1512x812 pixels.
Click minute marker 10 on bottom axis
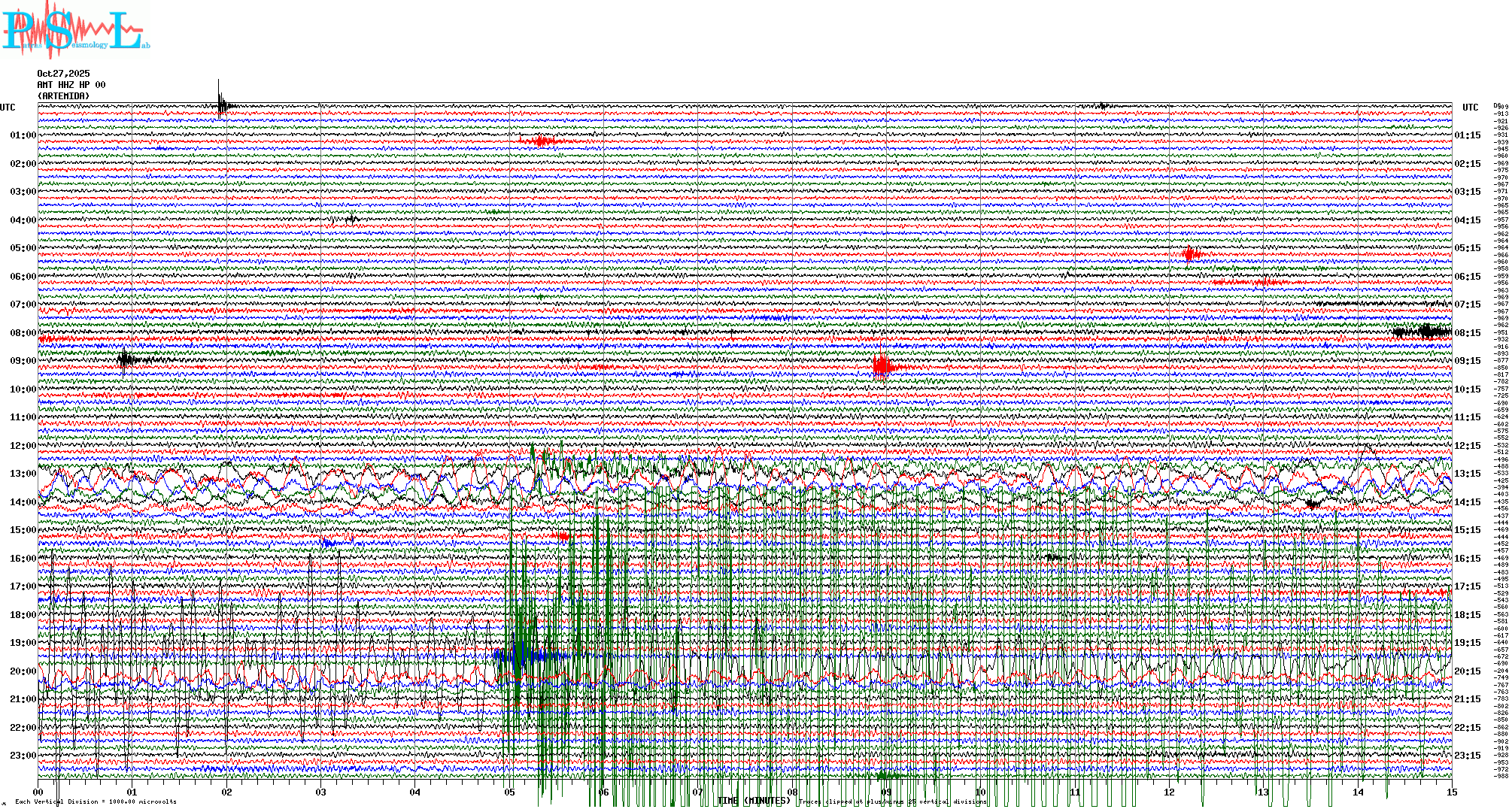click(980, 792)
